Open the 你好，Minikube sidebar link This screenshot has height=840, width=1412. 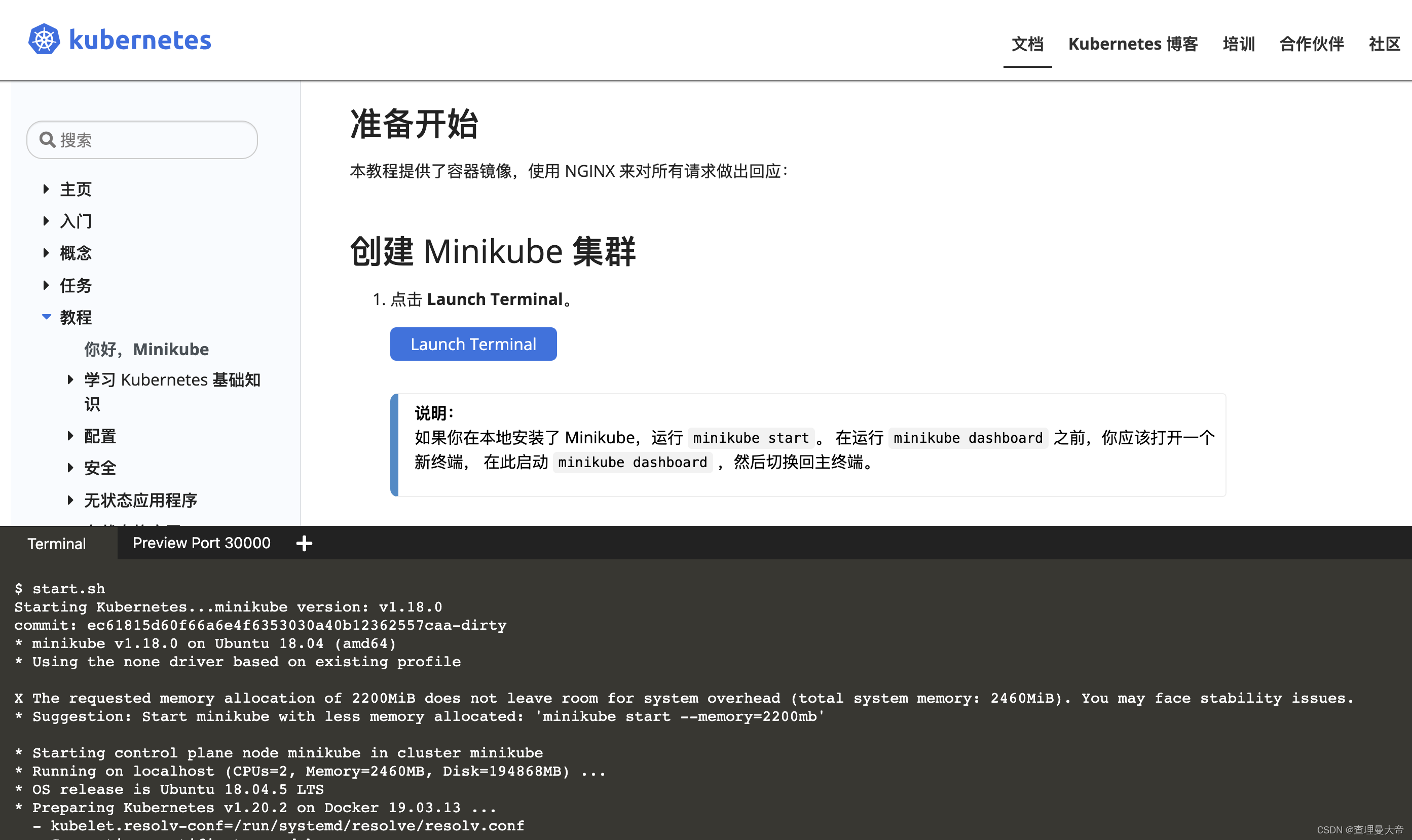pos(146,349)
